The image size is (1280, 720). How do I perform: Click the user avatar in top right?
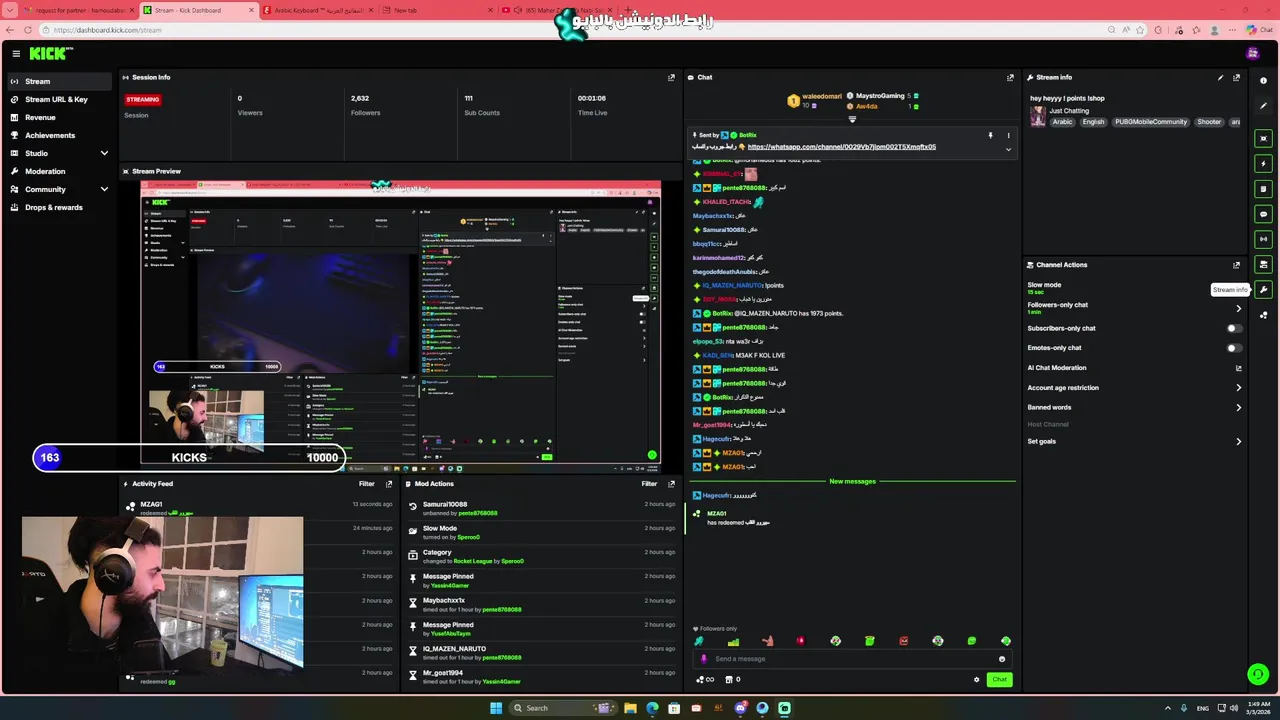point(1253,54)
